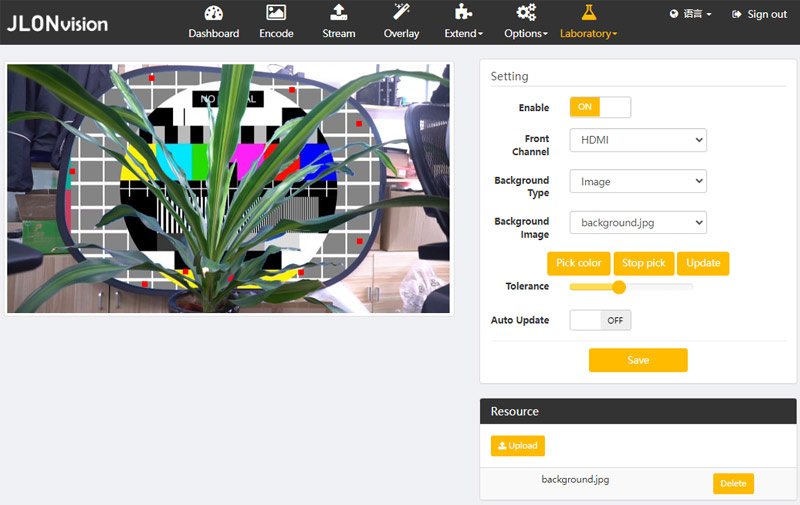
Task: Open the Background Type dropdown
Action: point(638,181)
